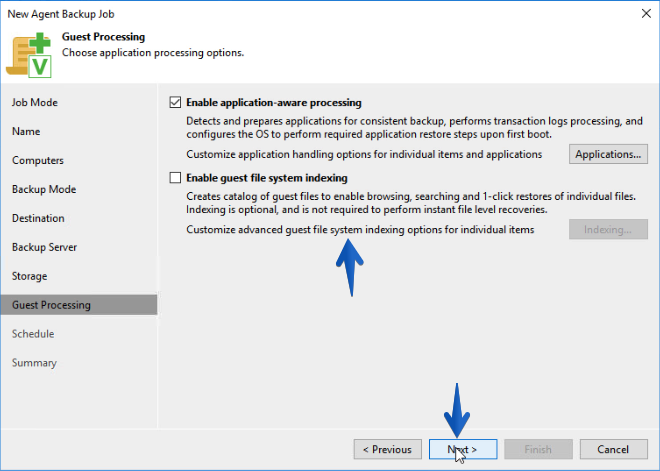Click the Schedule step in sidebar

click(x=33, y=334)
